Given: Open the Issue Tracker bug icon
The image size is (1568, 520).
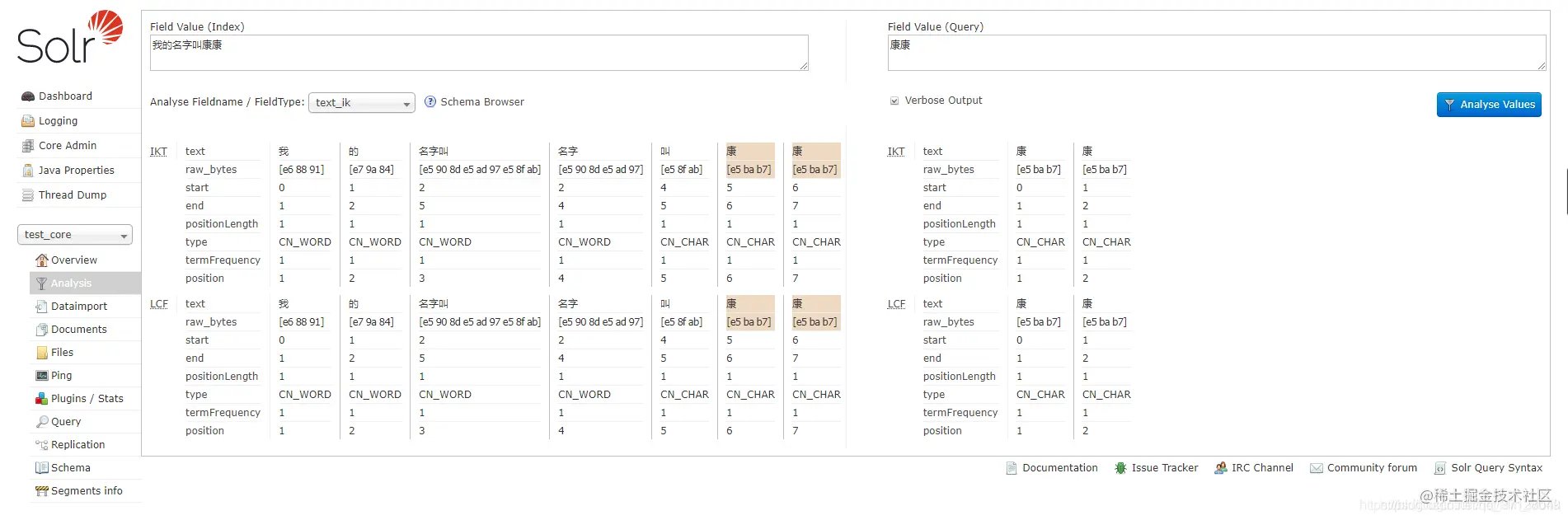Looking at the screenshot, I should [1120, 468].
